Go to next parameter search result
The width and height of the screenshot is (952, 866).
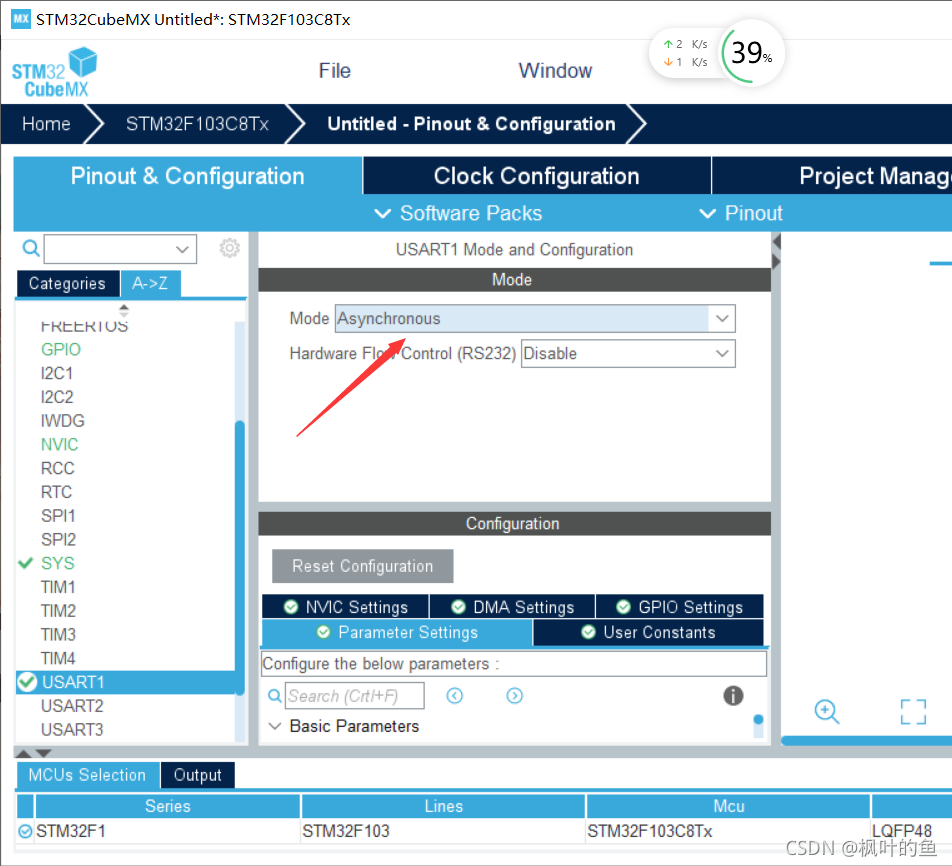click(514, 695)
